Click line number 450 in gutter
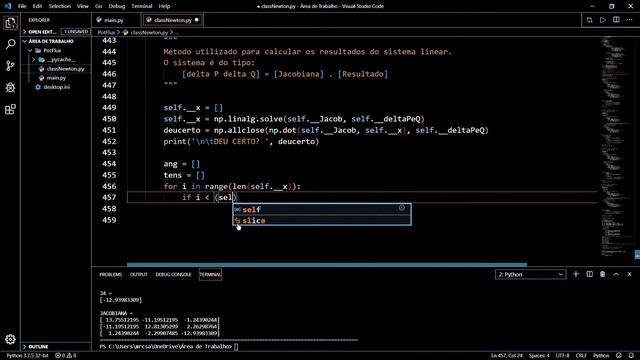The image size is (640, 360). tap(109, 119)
